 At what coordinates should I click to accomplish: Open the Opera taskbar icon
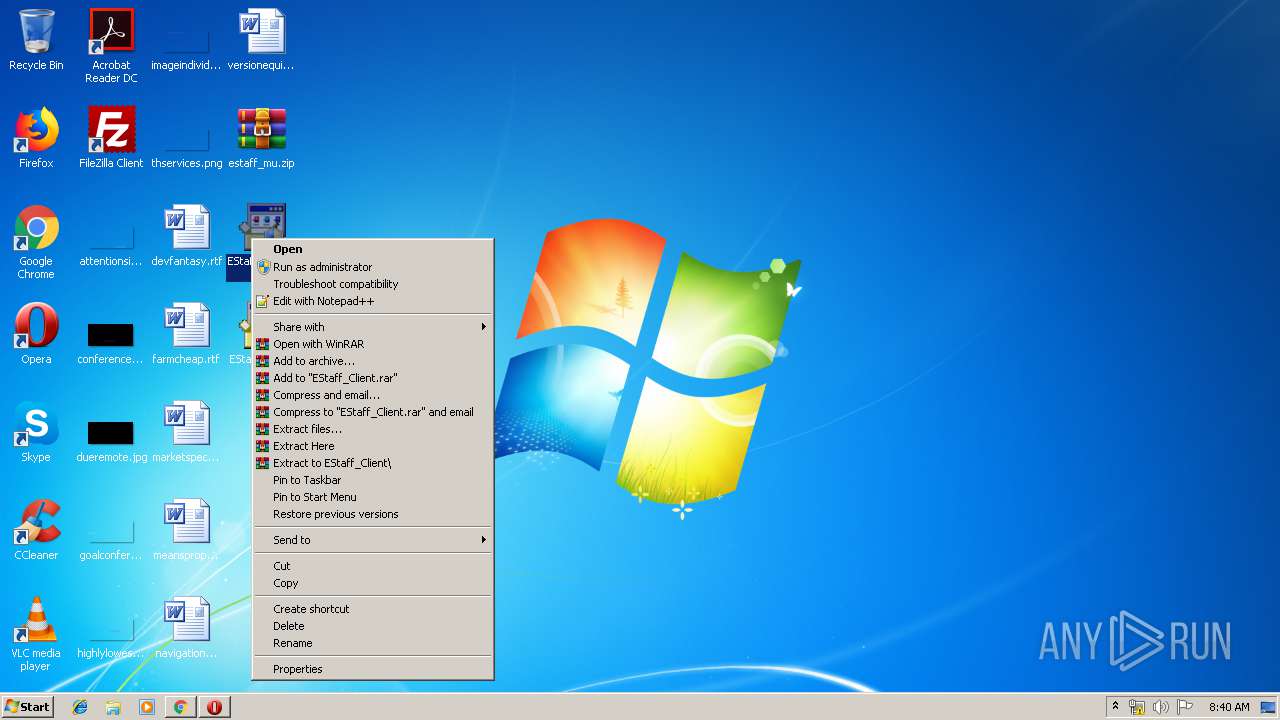214,707
